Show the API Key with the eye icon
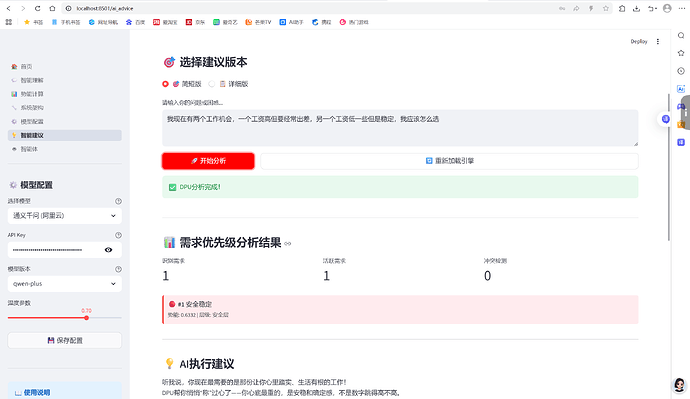 point(108,250)
